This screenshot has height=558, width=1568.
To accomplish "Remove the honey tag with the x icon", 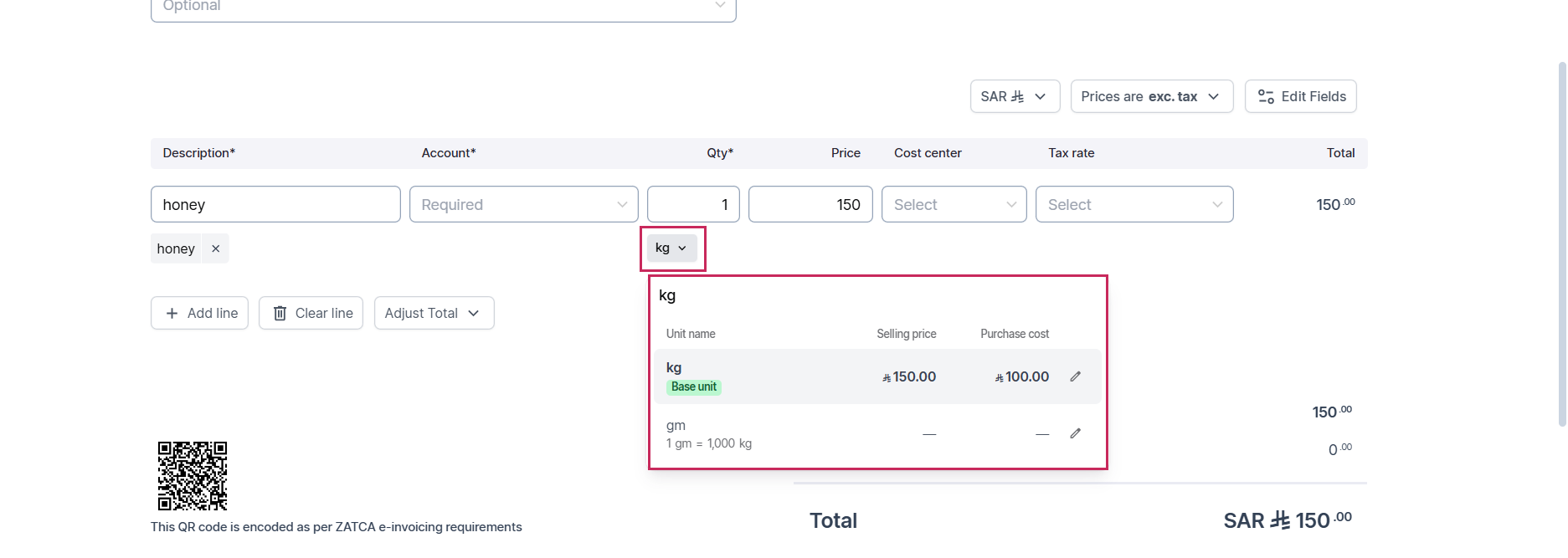I will coord(215,248).
